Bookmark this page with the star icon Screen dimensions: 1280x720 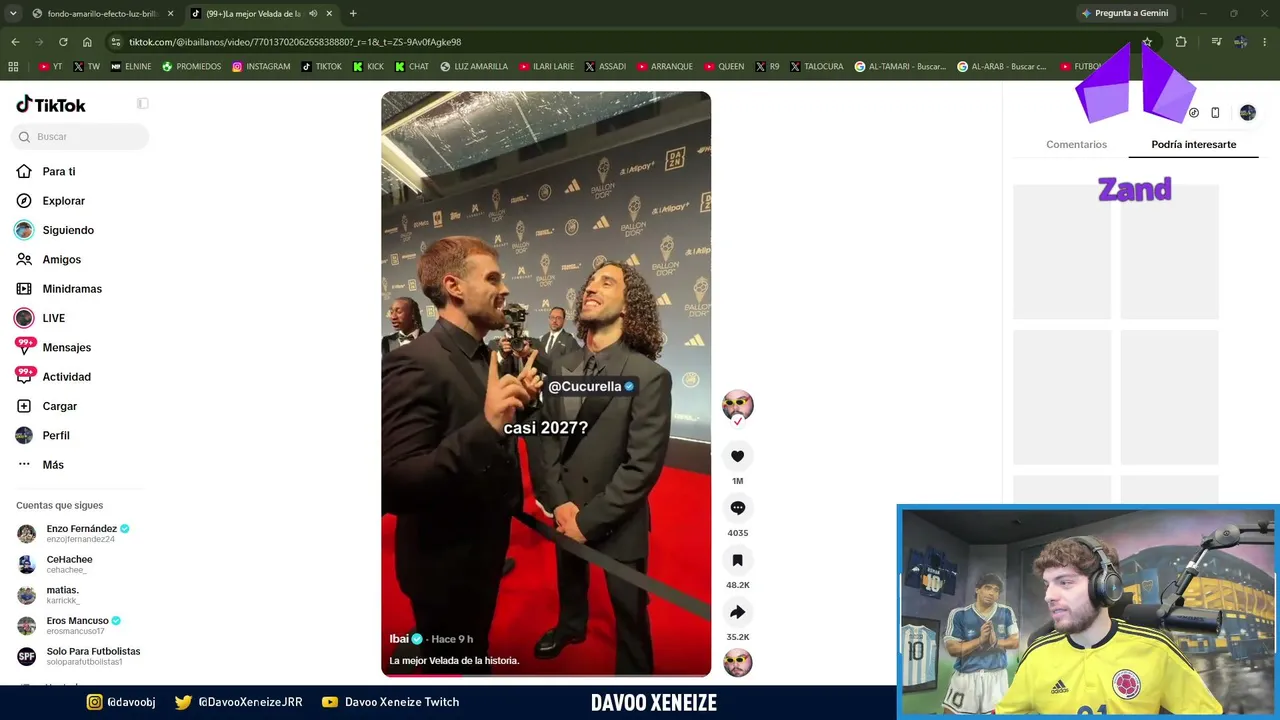[1147, 42]
